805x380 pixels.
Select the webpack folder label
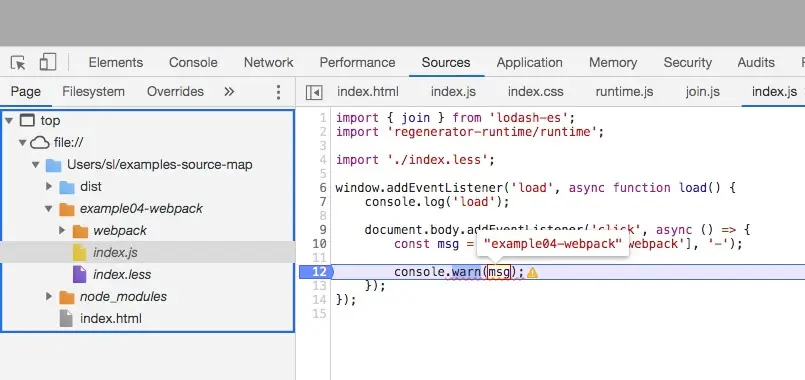120,231
